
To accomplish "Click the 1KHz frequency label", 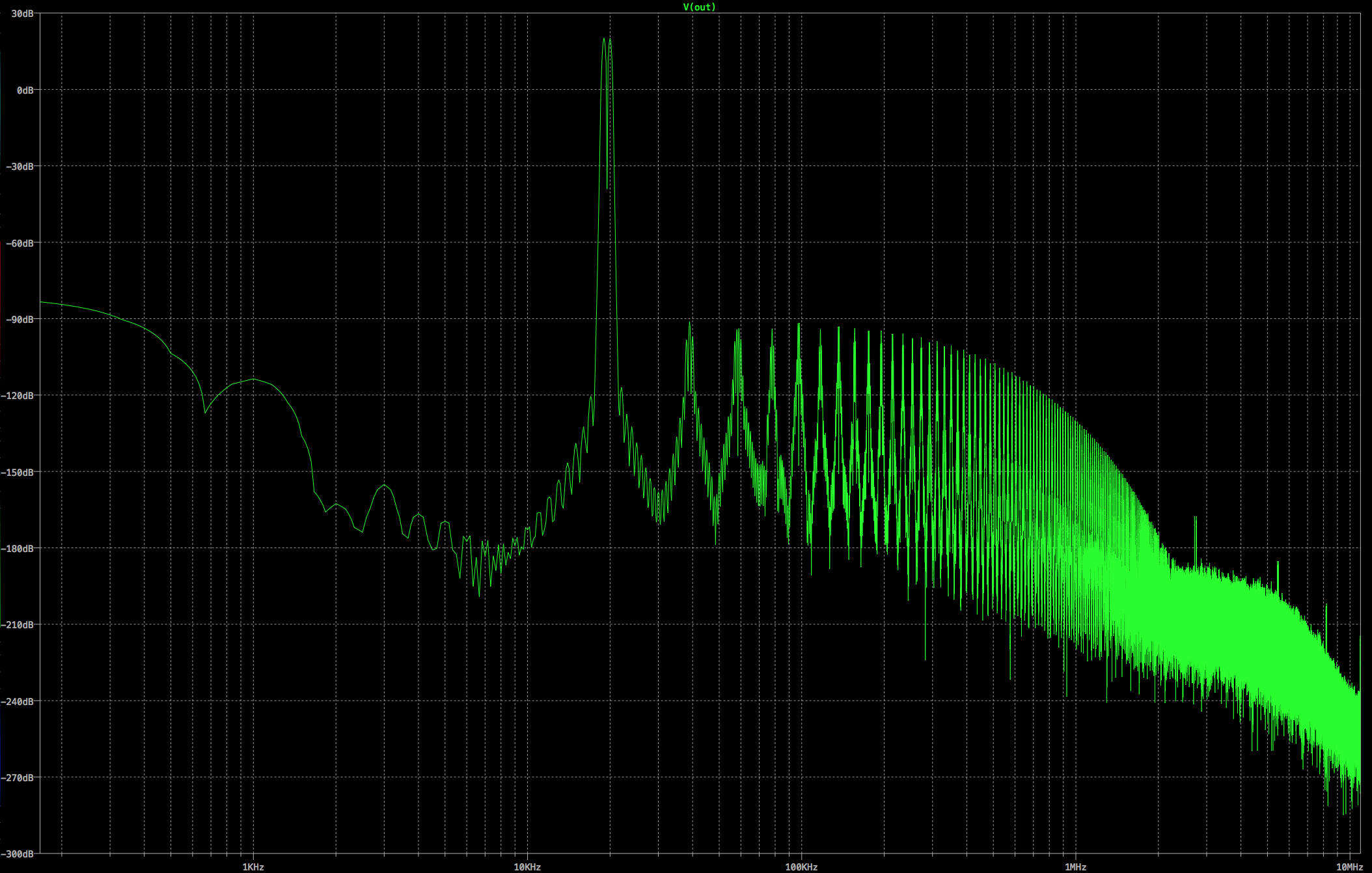I will point(253,867).
